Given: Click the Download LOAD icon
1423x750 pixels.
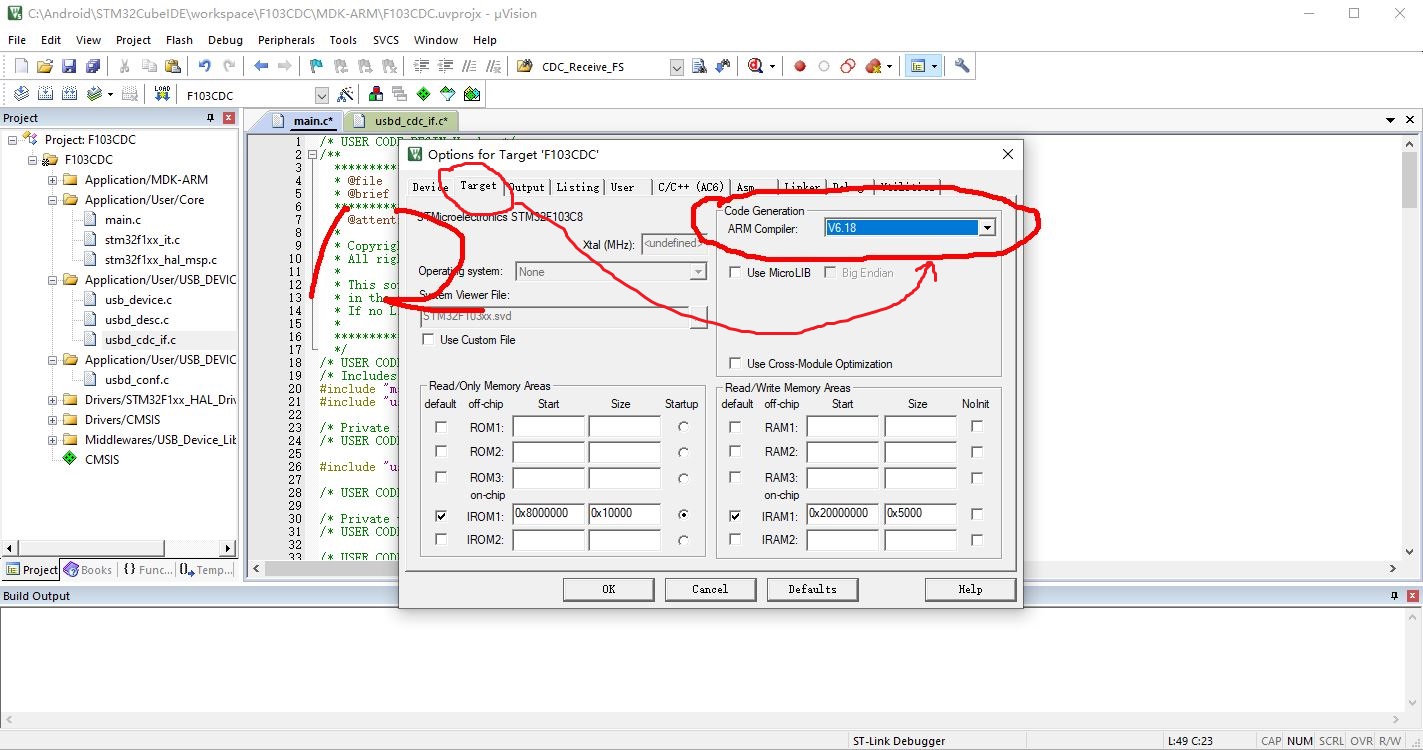Looking at the screenshot, I should coord(162,94).
